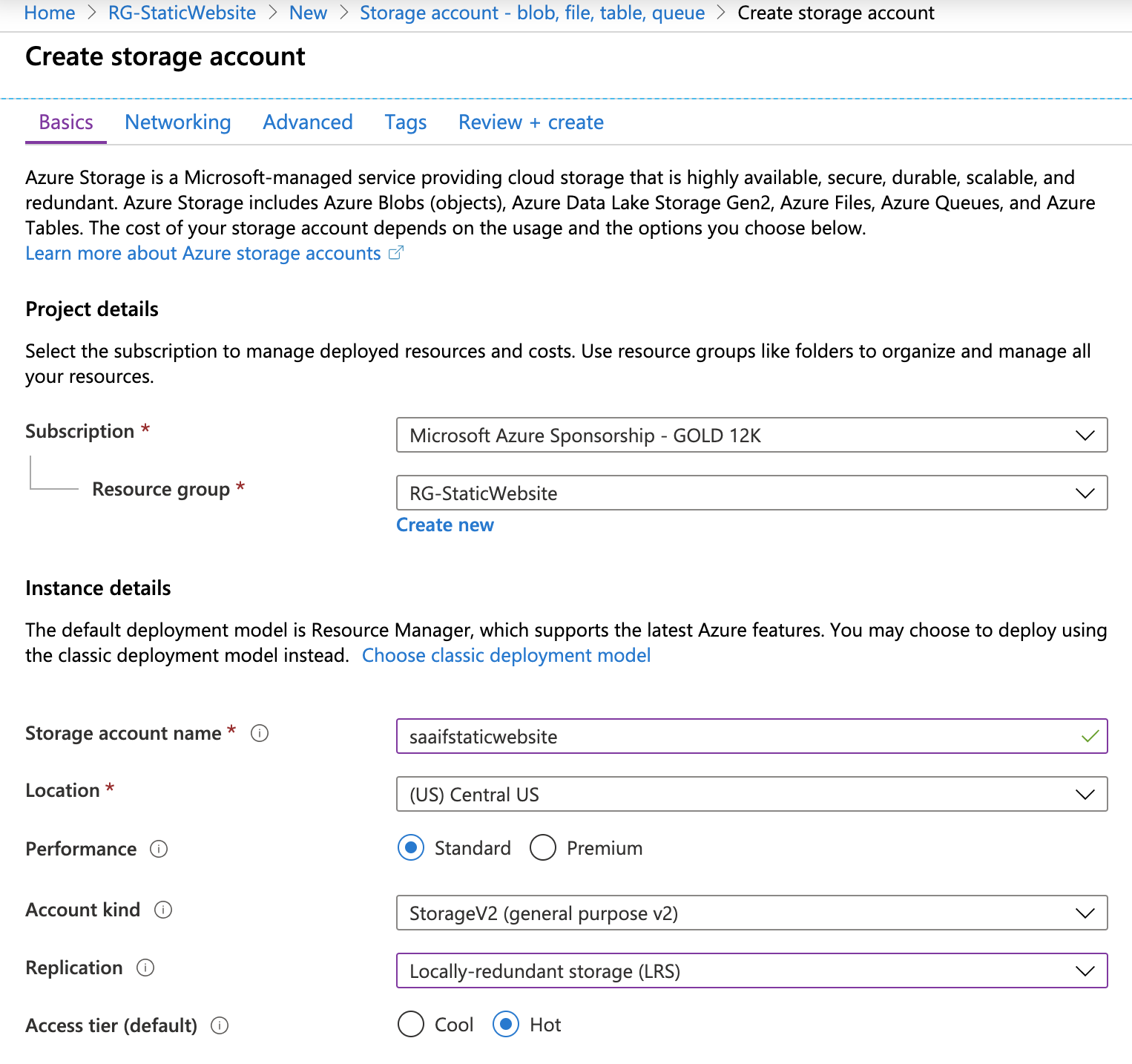Screen dimensions: 1132x1064
Task: Click the Create storage account breadcrumb text
Action: coord(836,13)
